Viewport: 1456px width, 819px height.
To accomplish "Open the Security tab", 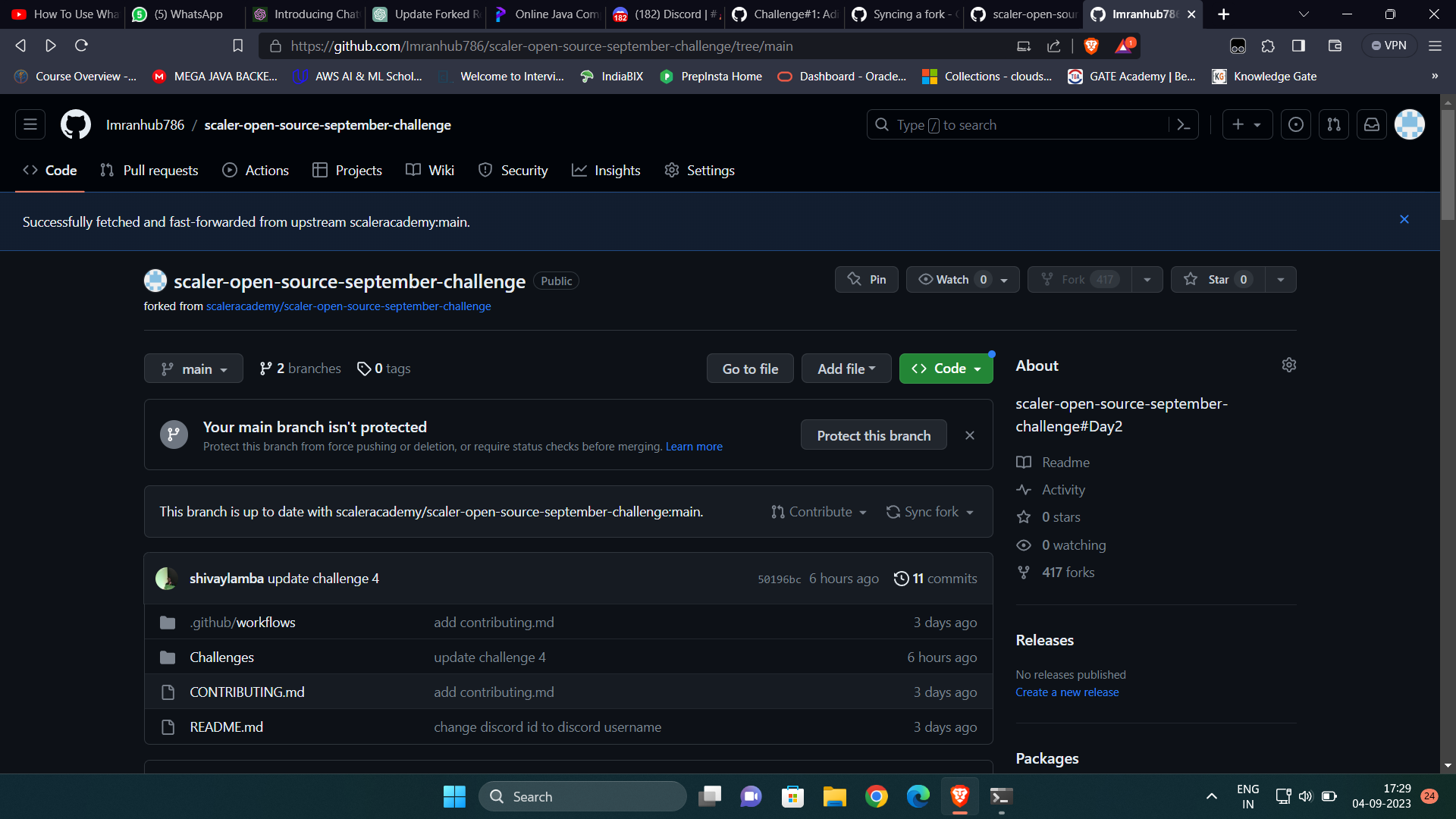I will (x=513, y=171).
